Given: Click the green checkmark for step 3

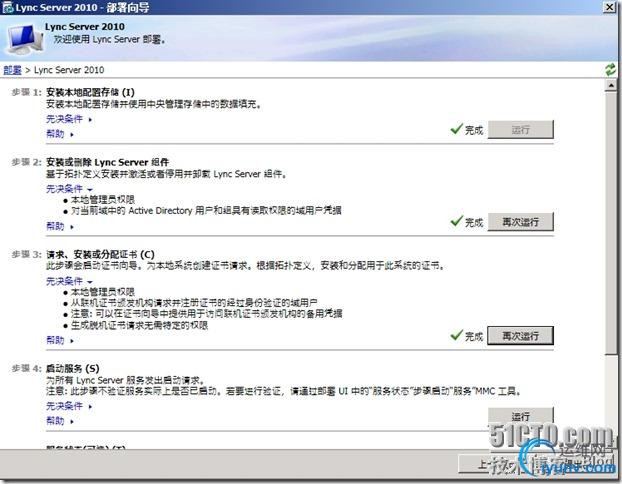Looking at the screenshot, I should [x=457, y=335].
